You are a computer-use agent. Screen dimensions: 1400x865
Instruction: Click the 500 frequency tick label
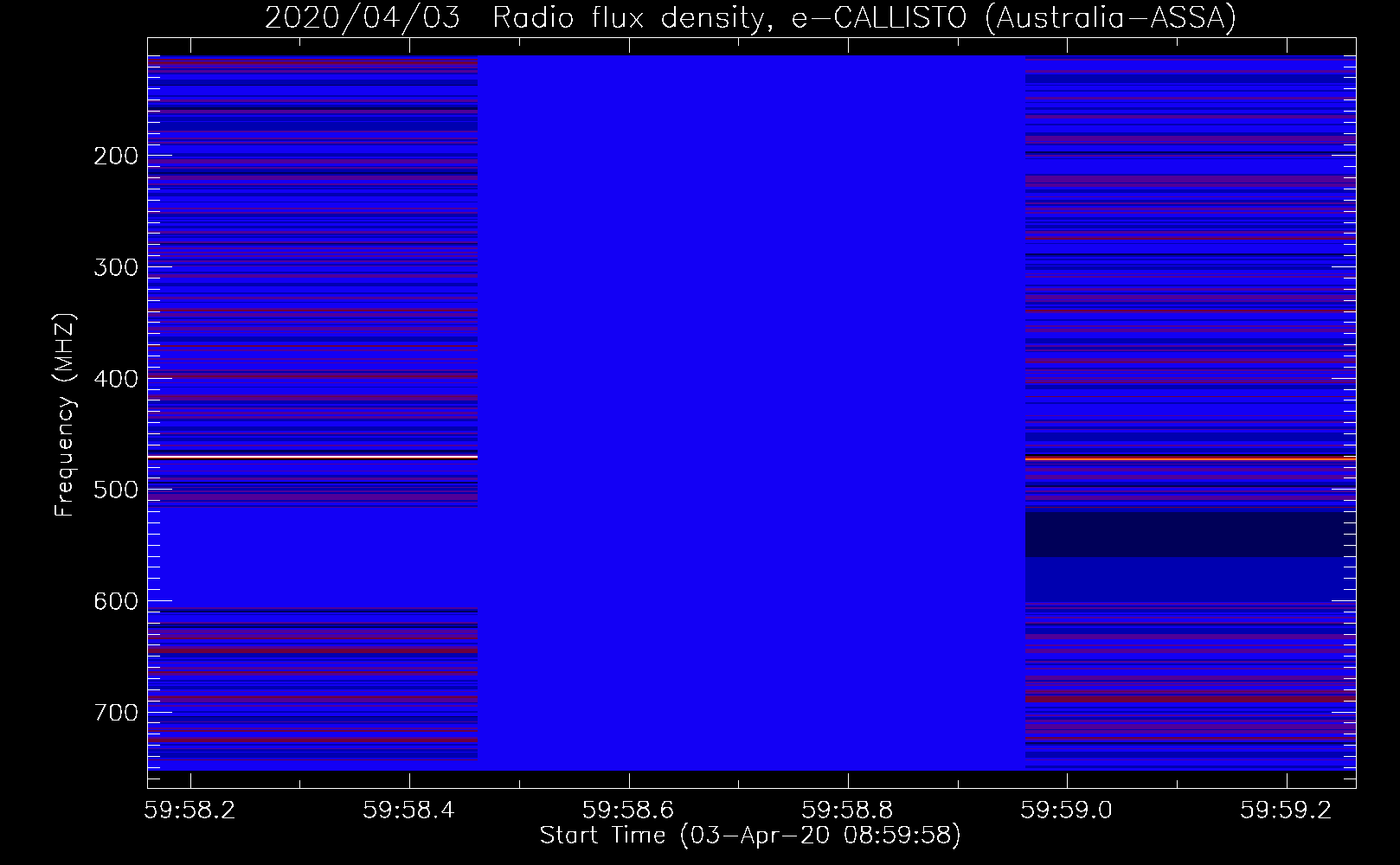pyautogui.click(x=116, y=490)
